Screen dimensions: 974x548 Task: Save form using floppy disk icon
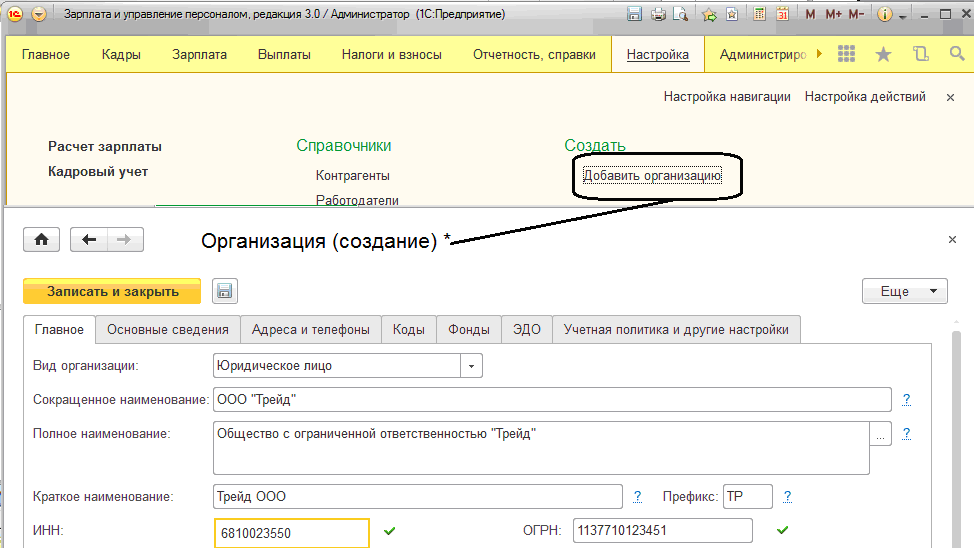(225, 291)
